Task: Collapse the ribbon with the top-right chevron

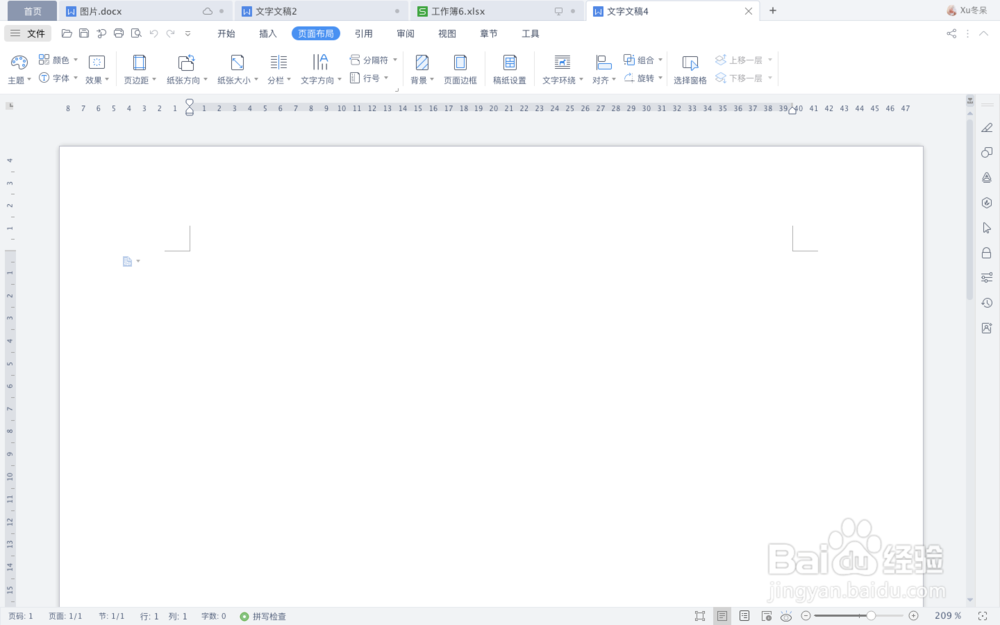Action: [x=983, y=33]
